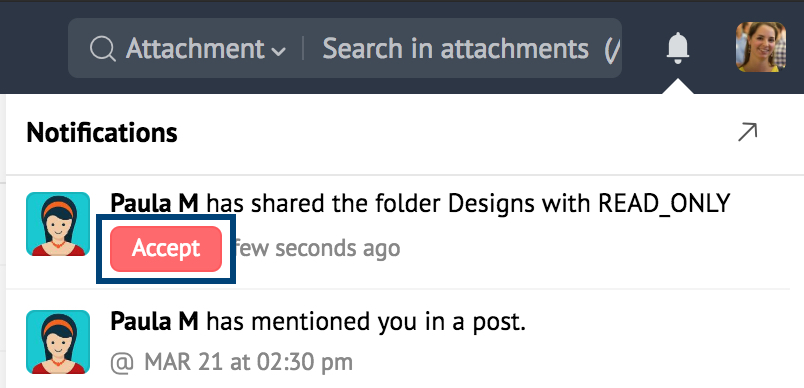The height and width of the screenshot is (388, 804).
Task: Click the @ mention icon
Action: tap(122, 363)
